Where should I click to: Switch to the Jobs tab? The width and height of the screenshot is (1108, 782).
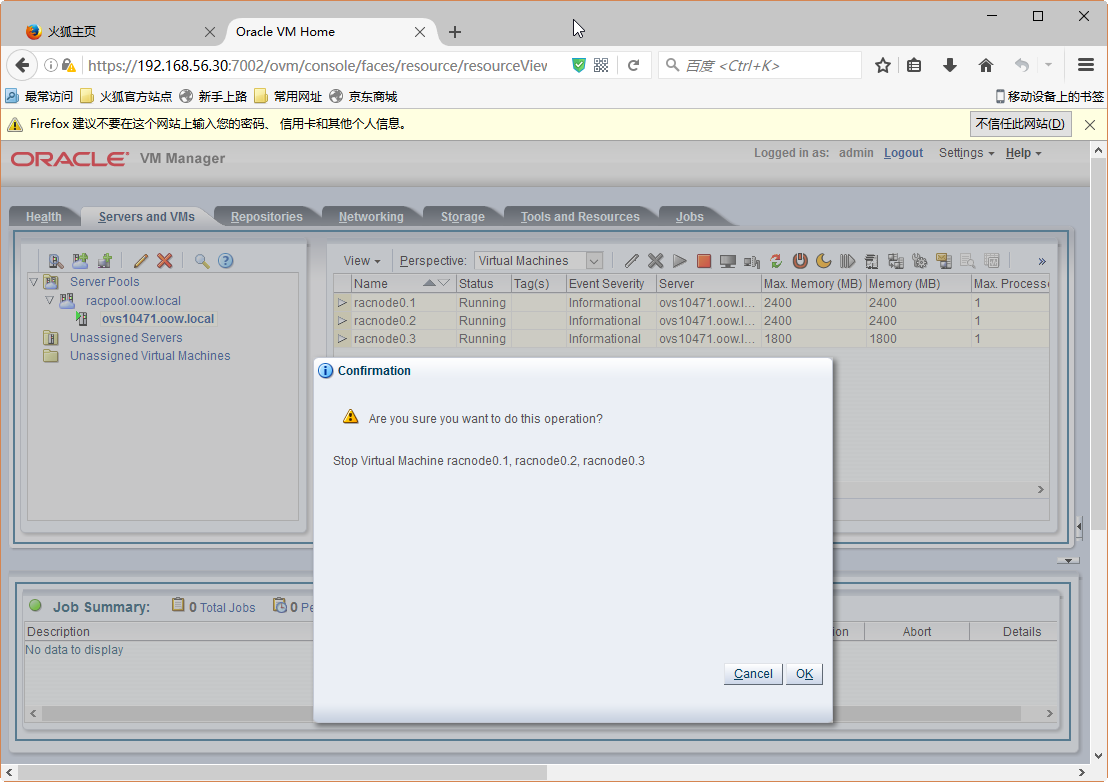click(690, 217)
